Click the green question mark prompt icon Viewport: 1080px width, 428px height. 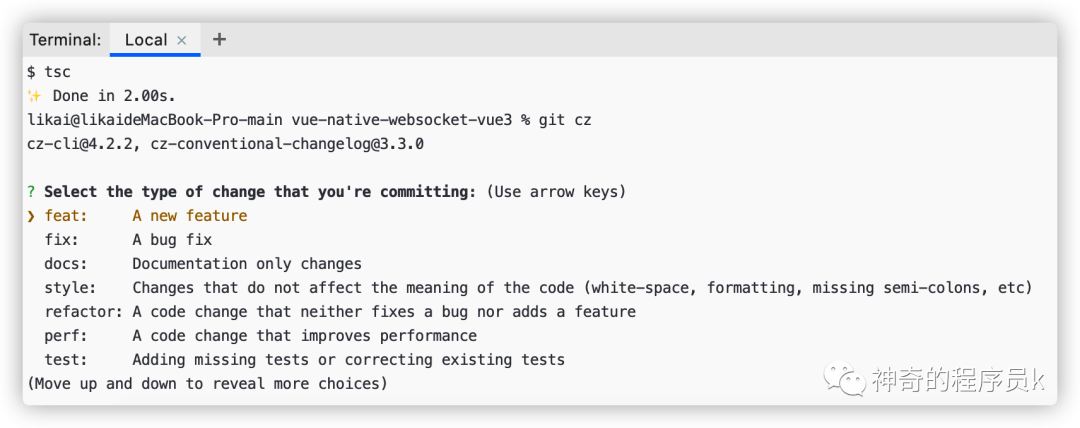point(31,192)
